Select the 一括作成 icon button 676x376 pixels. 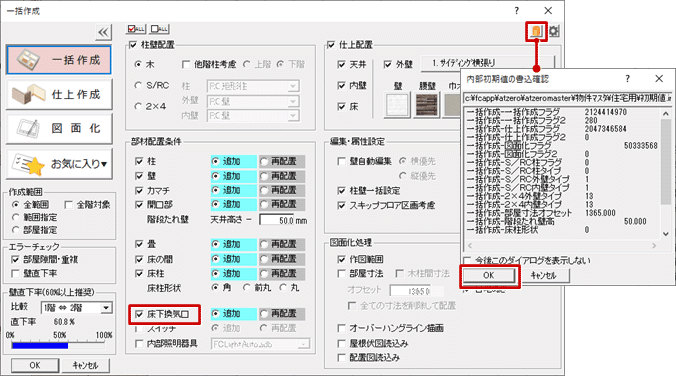pyautogui.click(x=59, y=60)
